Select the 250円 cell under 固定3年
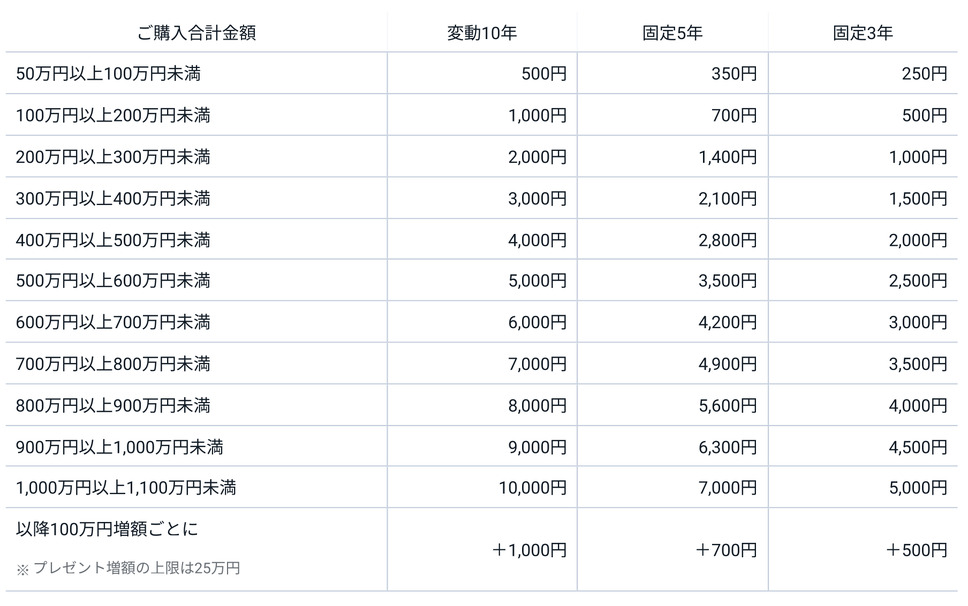This screenshot has width=968, height=606. tap(924, 73)
